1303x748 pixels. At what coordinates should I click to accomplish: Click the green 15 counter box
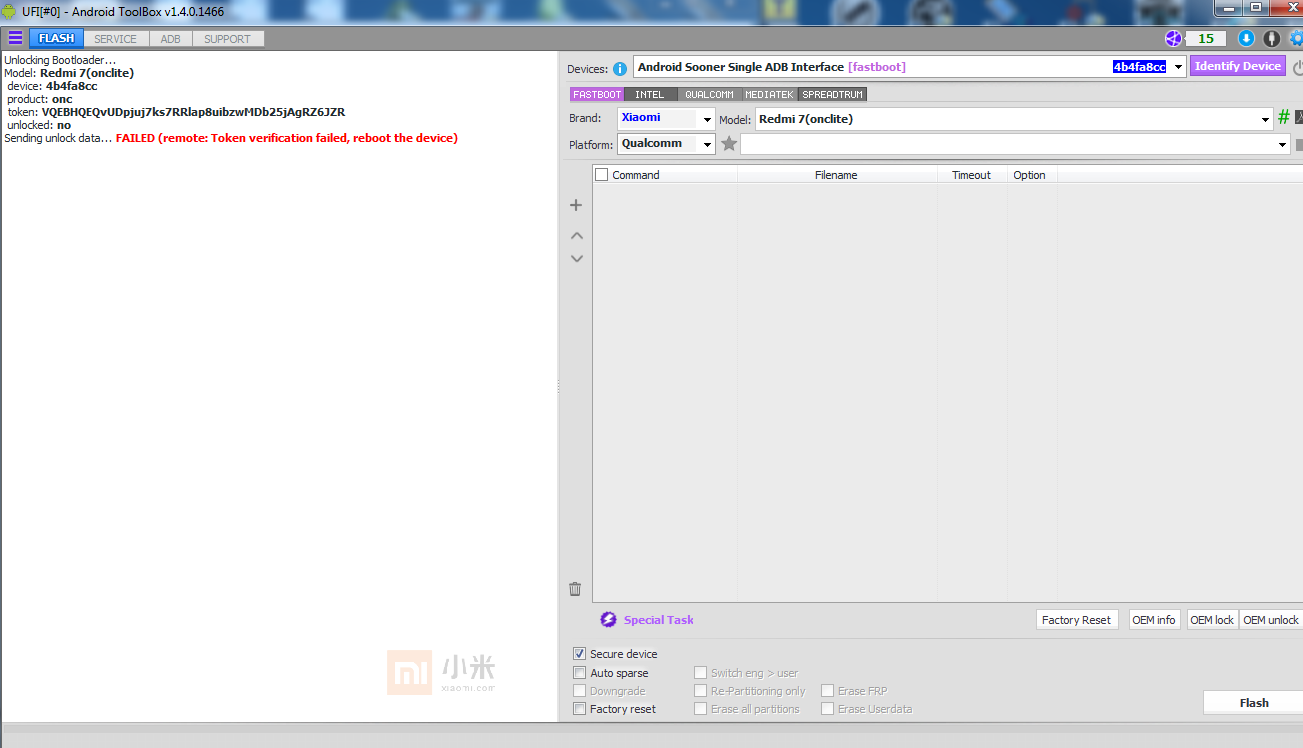point(1206,38)
